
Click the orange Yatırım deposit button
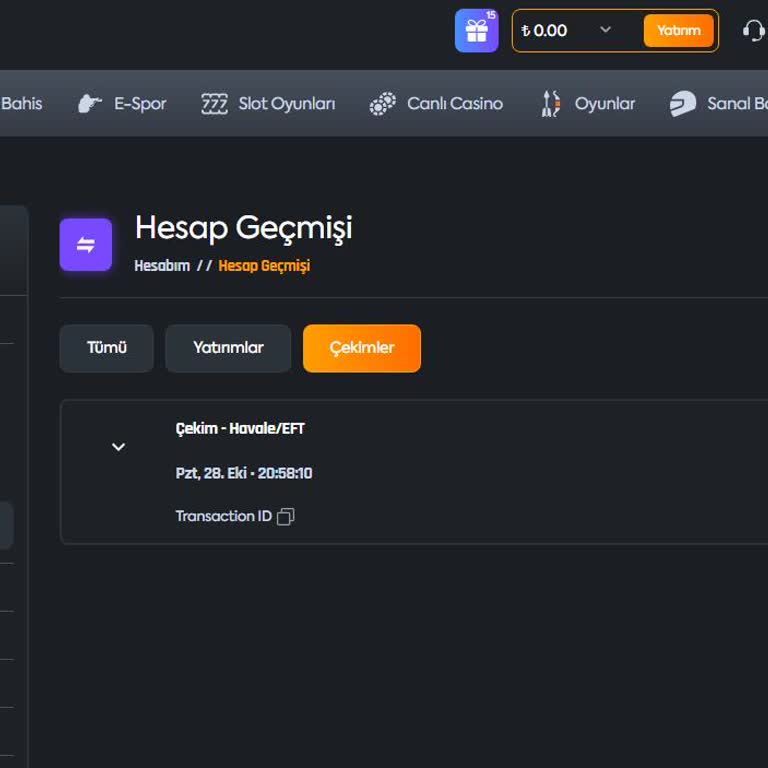click(x=678, y=30)
